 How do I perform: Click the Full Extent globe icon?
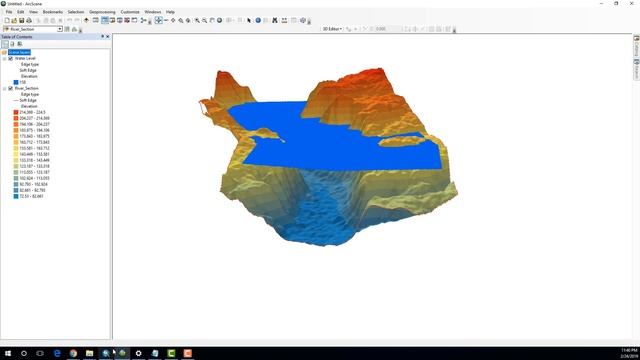point(219,20)
